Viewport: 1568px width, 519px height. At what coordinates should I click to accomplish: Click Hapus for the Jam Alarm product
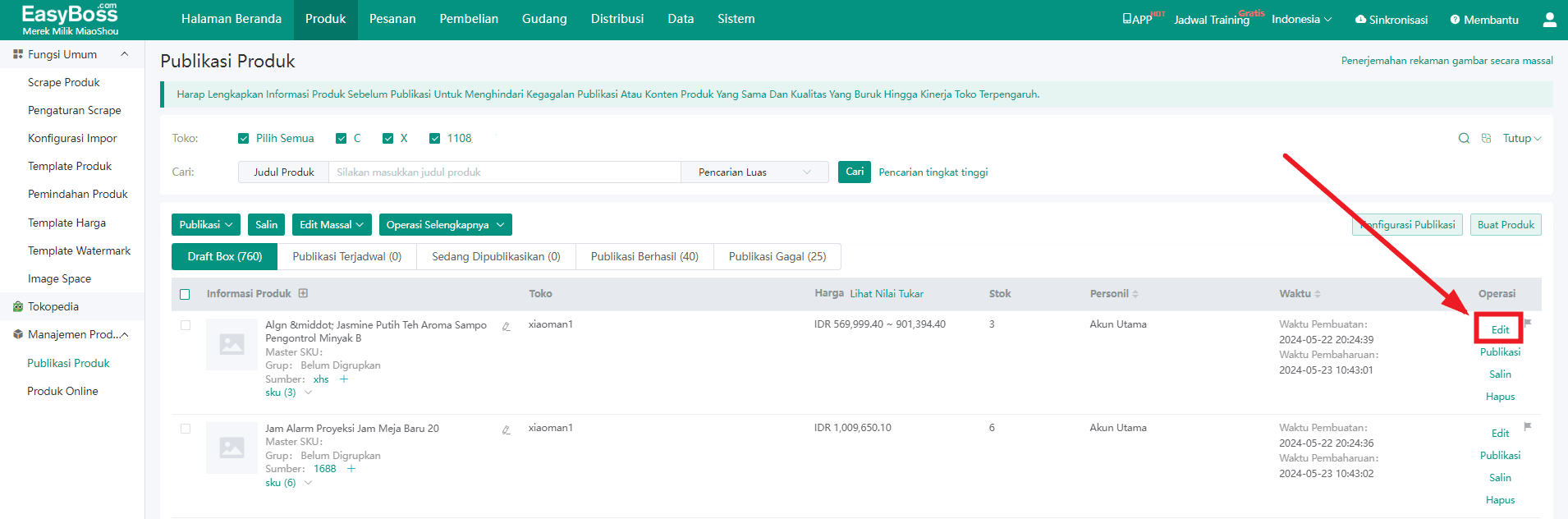point(1500,499)
